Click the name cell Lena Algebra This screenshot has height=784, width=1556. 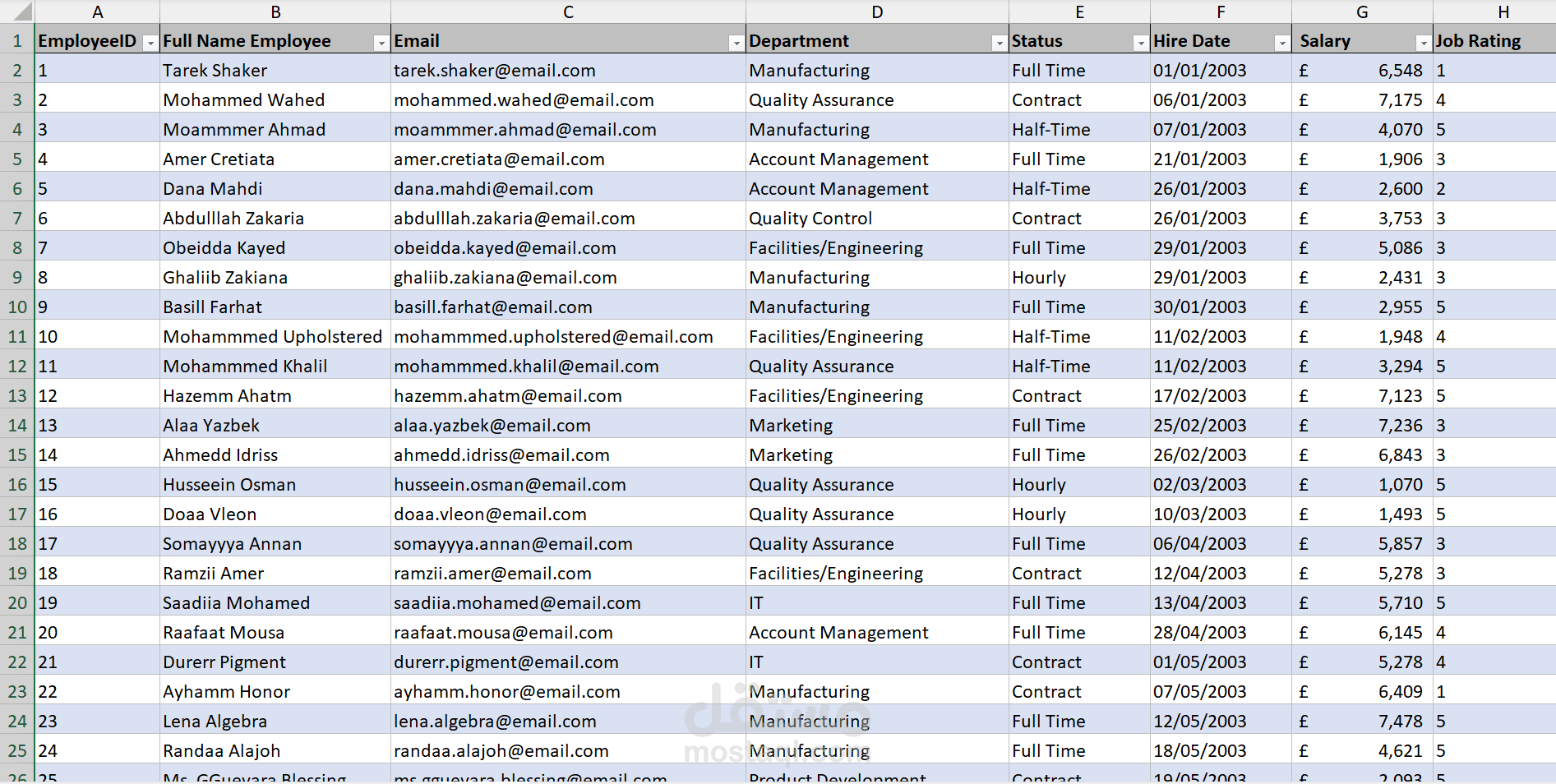275,721
